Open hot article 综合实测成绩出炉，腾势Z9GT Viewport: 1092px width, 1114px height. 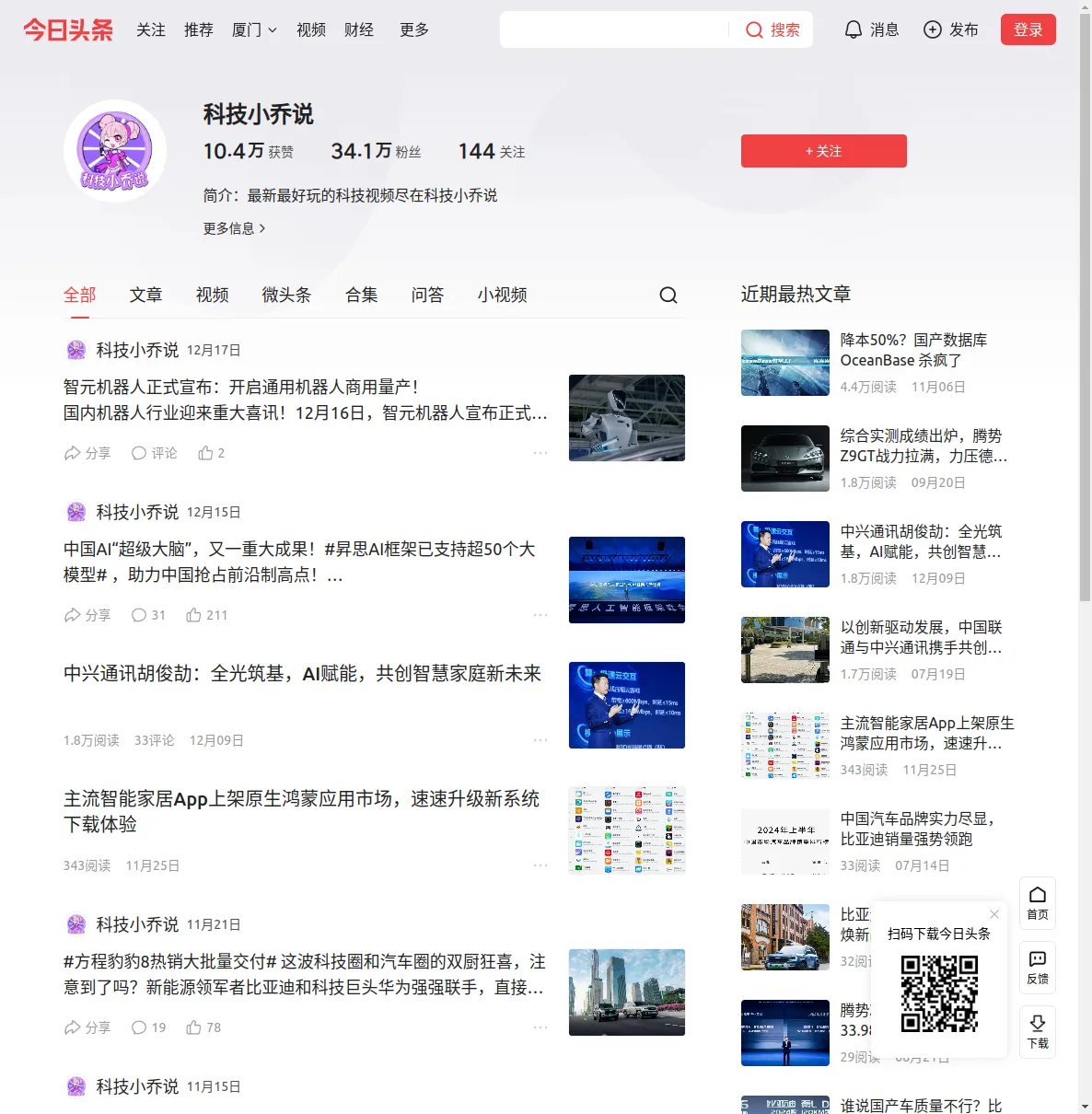click(x=924, y=446)
